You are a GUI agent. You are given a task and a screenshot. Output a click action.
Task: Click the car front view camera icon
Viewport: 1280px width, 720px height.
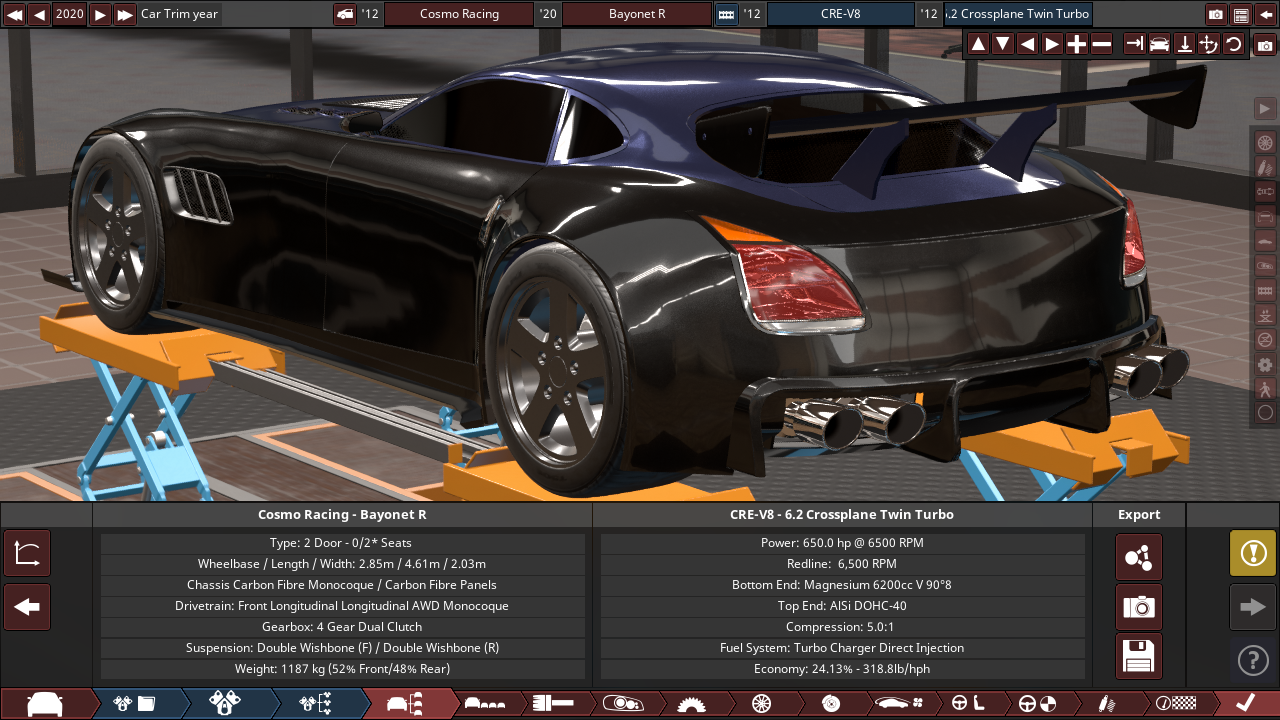tap(1159, 43)
